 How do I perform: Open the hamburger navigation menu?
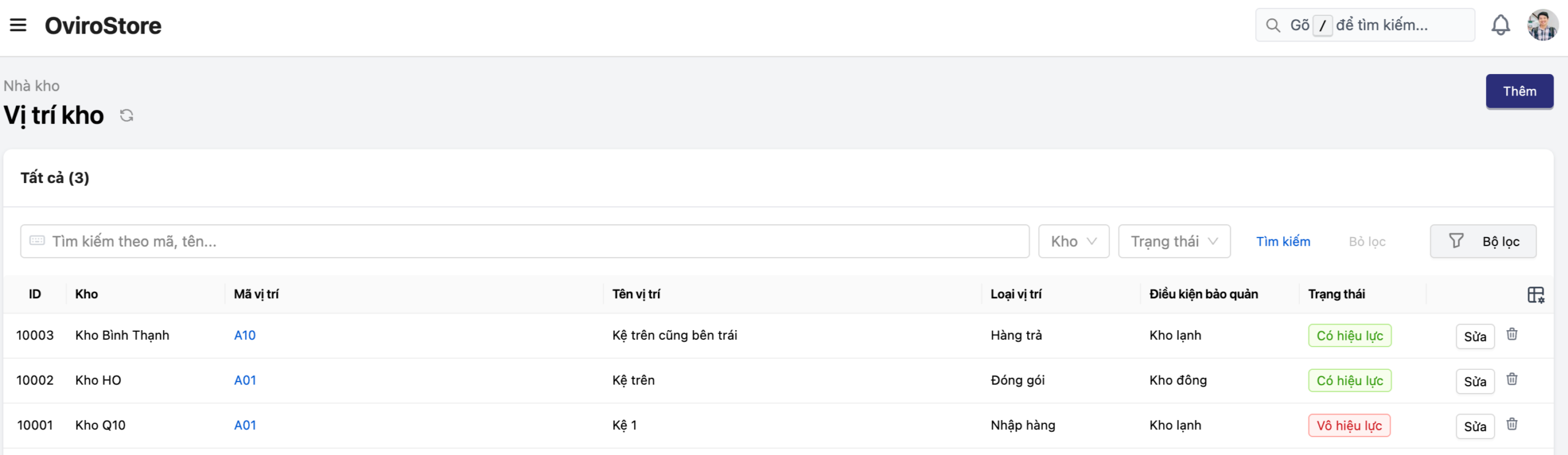pos(18,25)
